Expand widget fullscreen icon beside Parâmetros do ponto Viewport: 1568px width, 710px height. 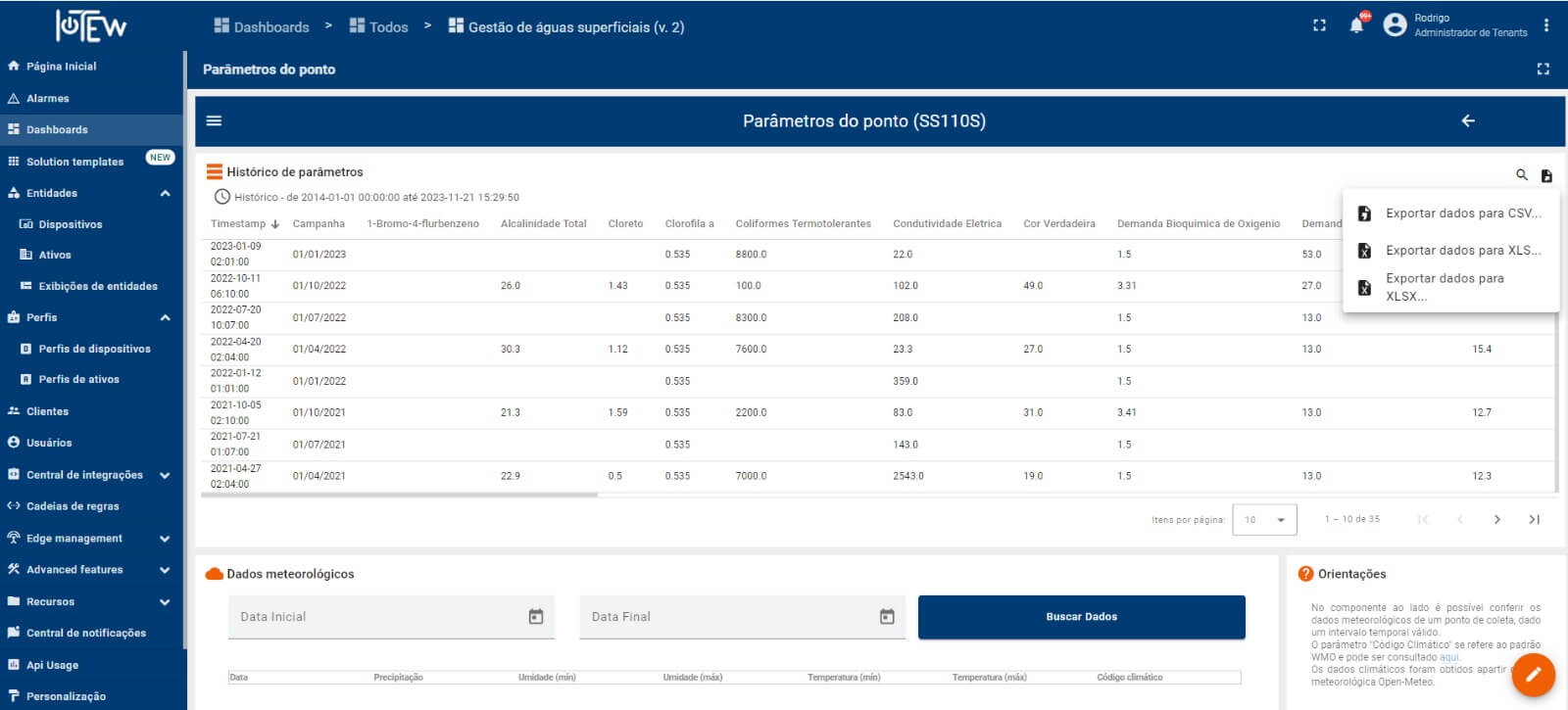pyautogui.click(x=1543, y=70)
